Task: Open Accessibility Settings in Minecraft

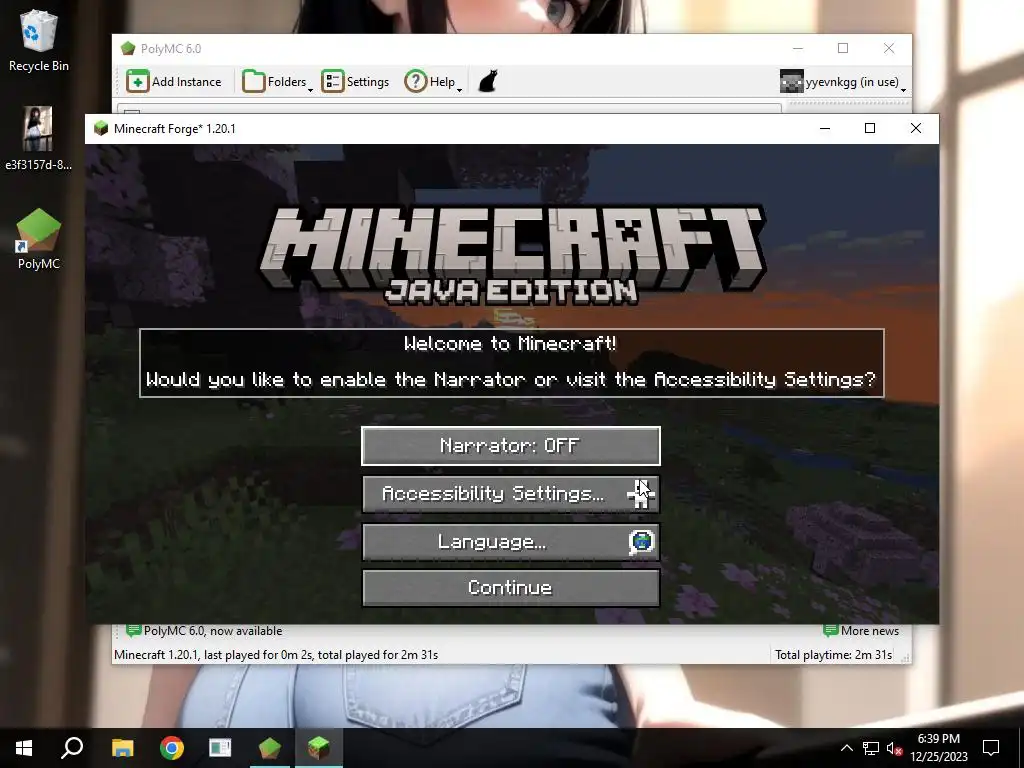Action: pos(511,494)
